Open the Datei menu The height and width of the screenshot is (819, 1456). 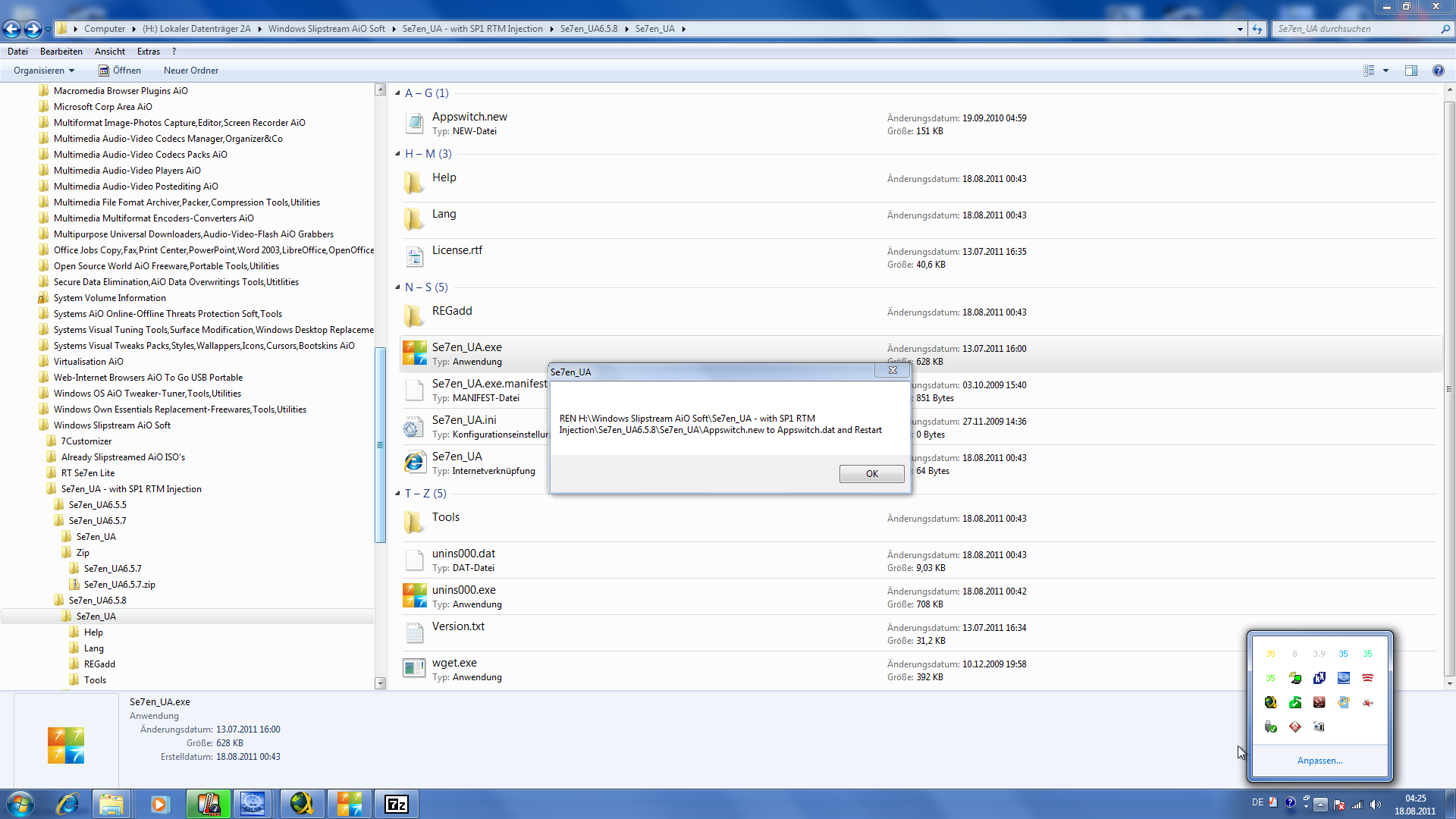pyautogui.click(x=17, y=52)
